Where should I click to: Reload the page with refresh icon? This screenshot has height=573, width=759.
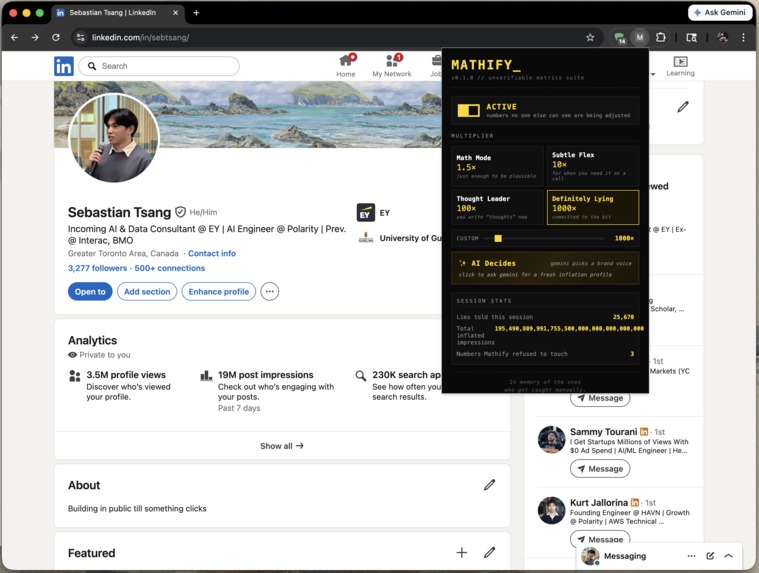pyautogui.click(x=56, y=37)
